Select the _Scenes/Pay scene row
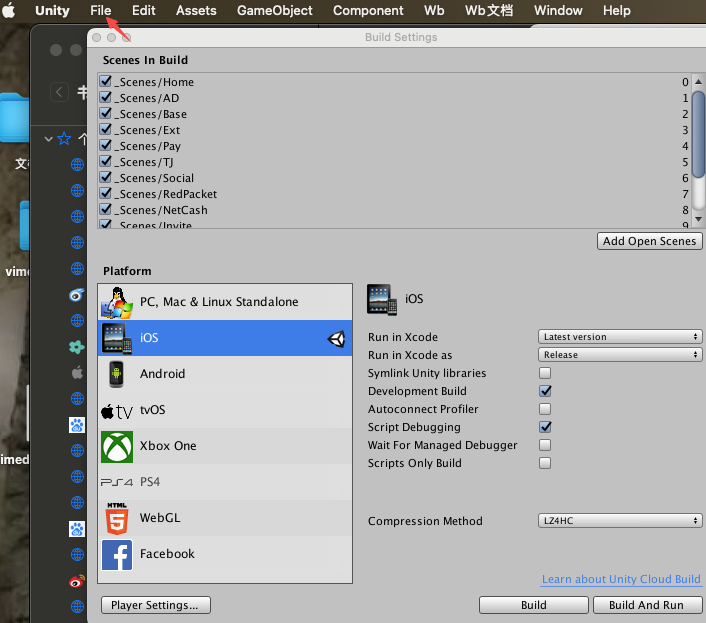 coord(394,146)
